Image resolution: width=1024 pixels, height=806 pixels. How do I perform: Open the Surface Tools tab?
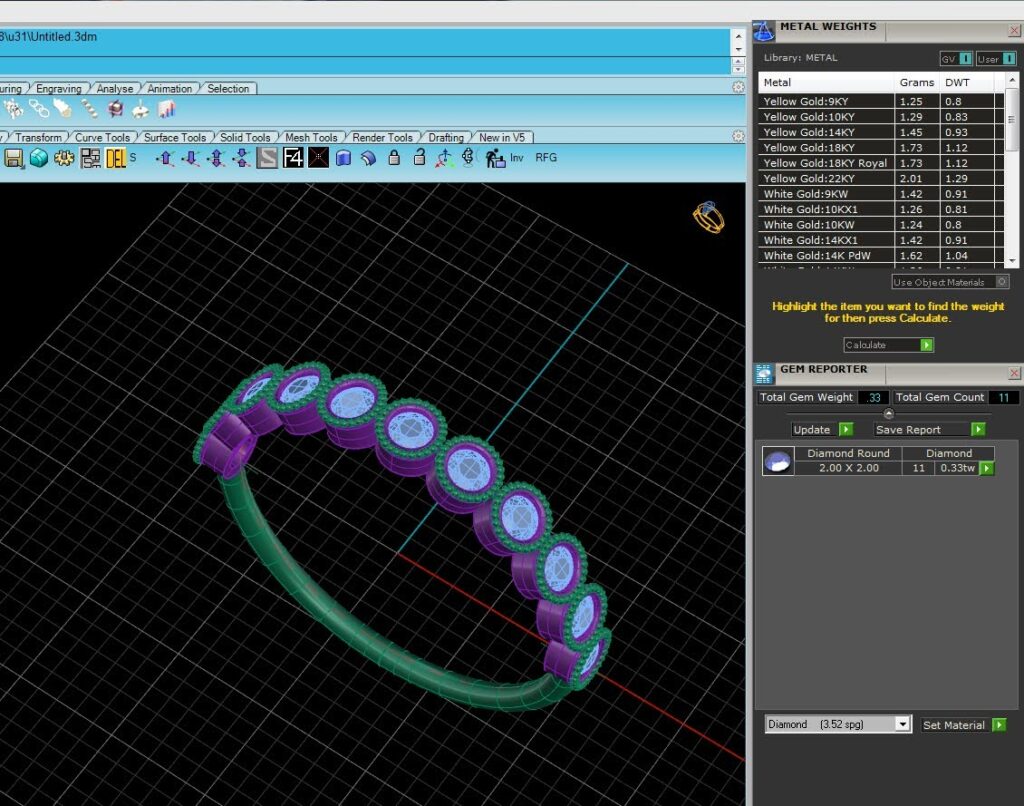tap(174, 138)
